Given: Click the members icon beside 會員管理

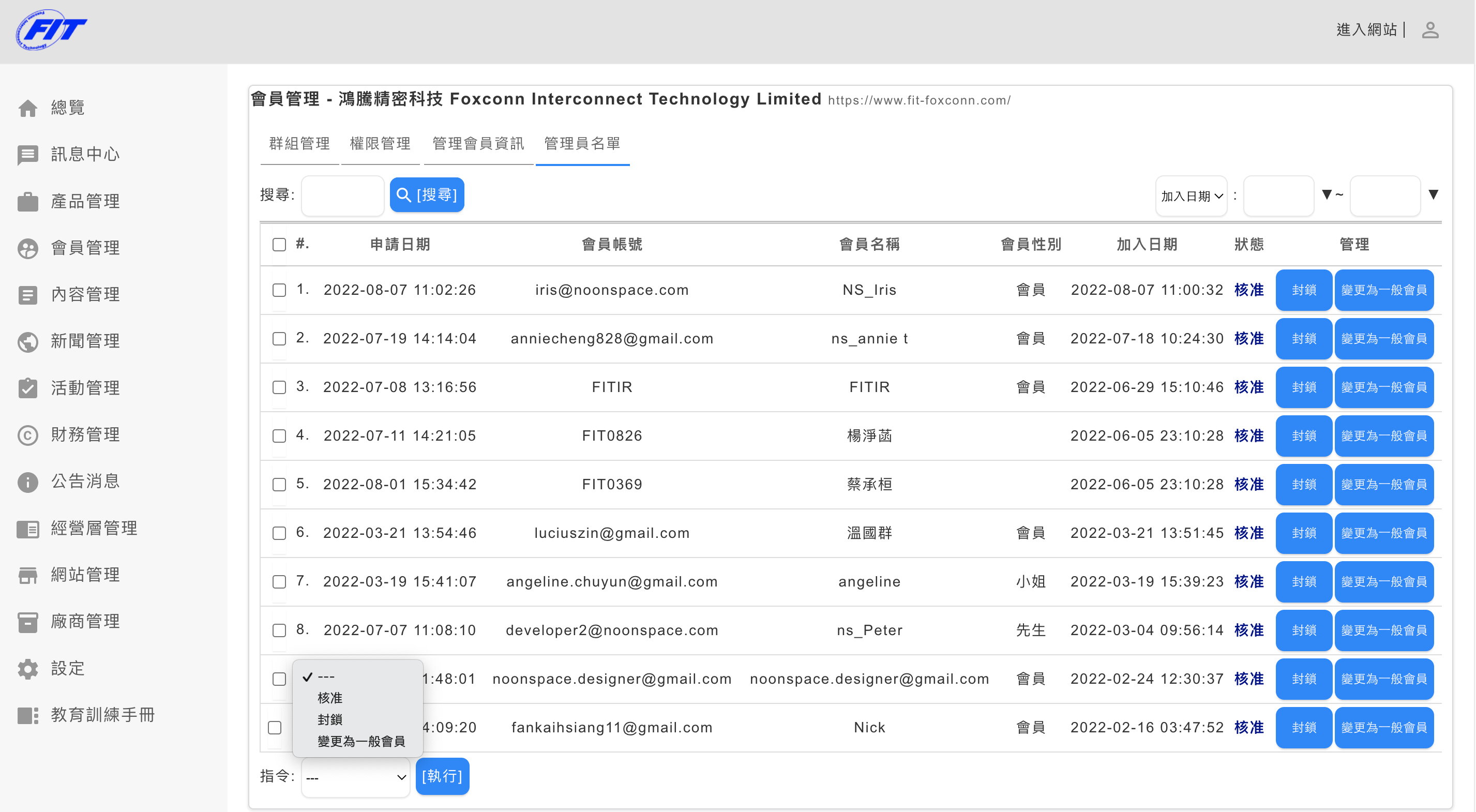Looking at the screenshot, I should (27, 248).
